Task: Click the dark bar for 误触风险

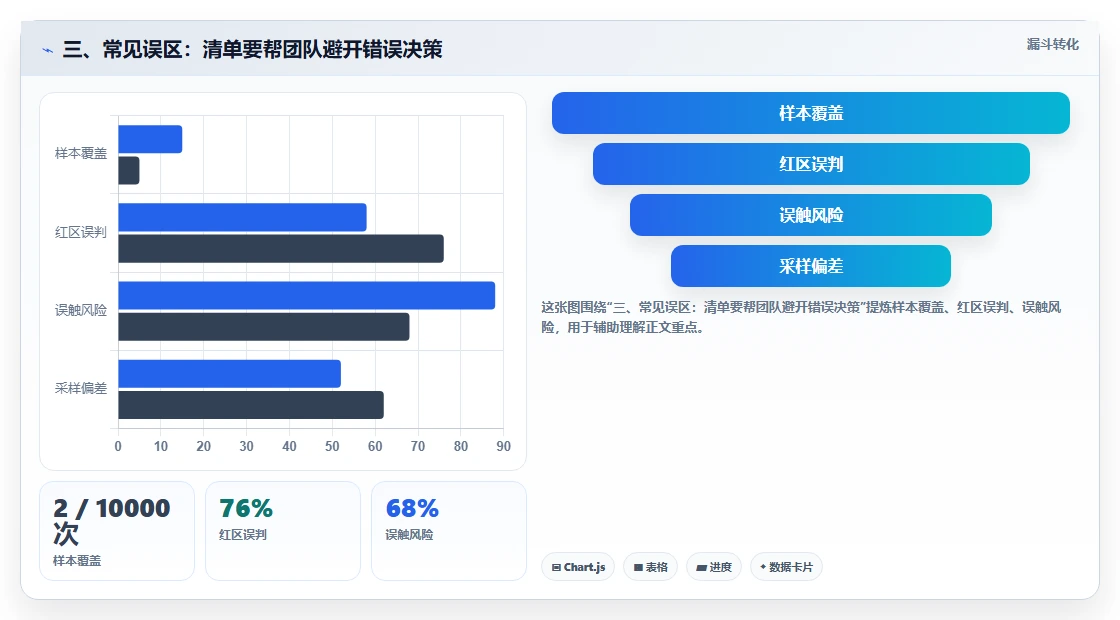Action: click(x=264, y=327)
